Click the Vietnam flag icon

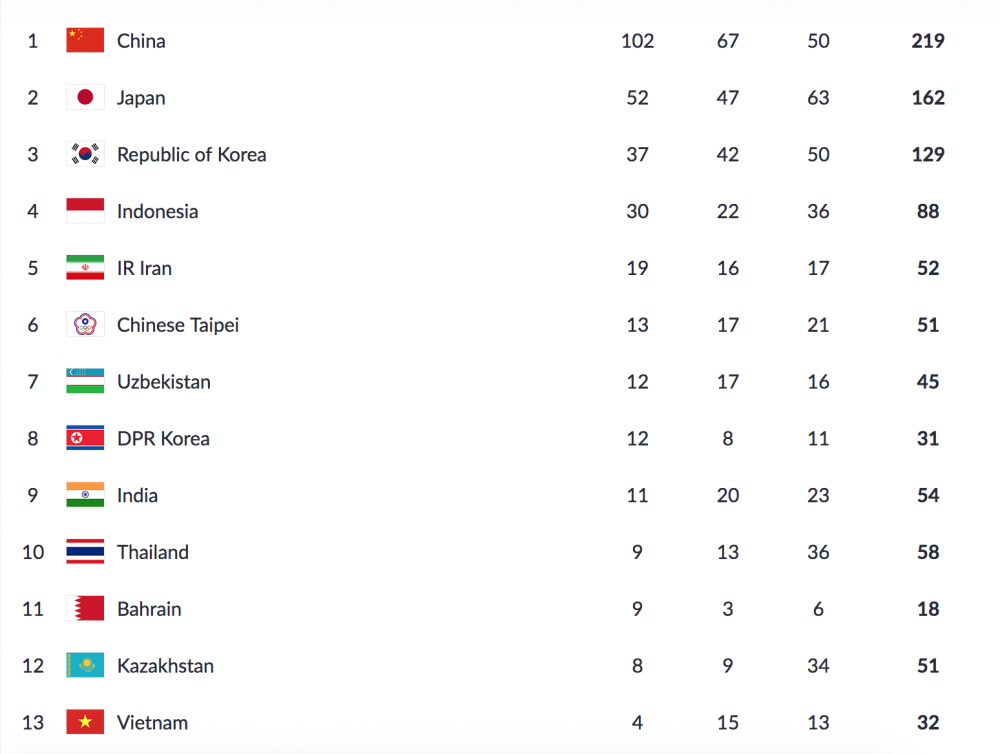coord(85,722)
